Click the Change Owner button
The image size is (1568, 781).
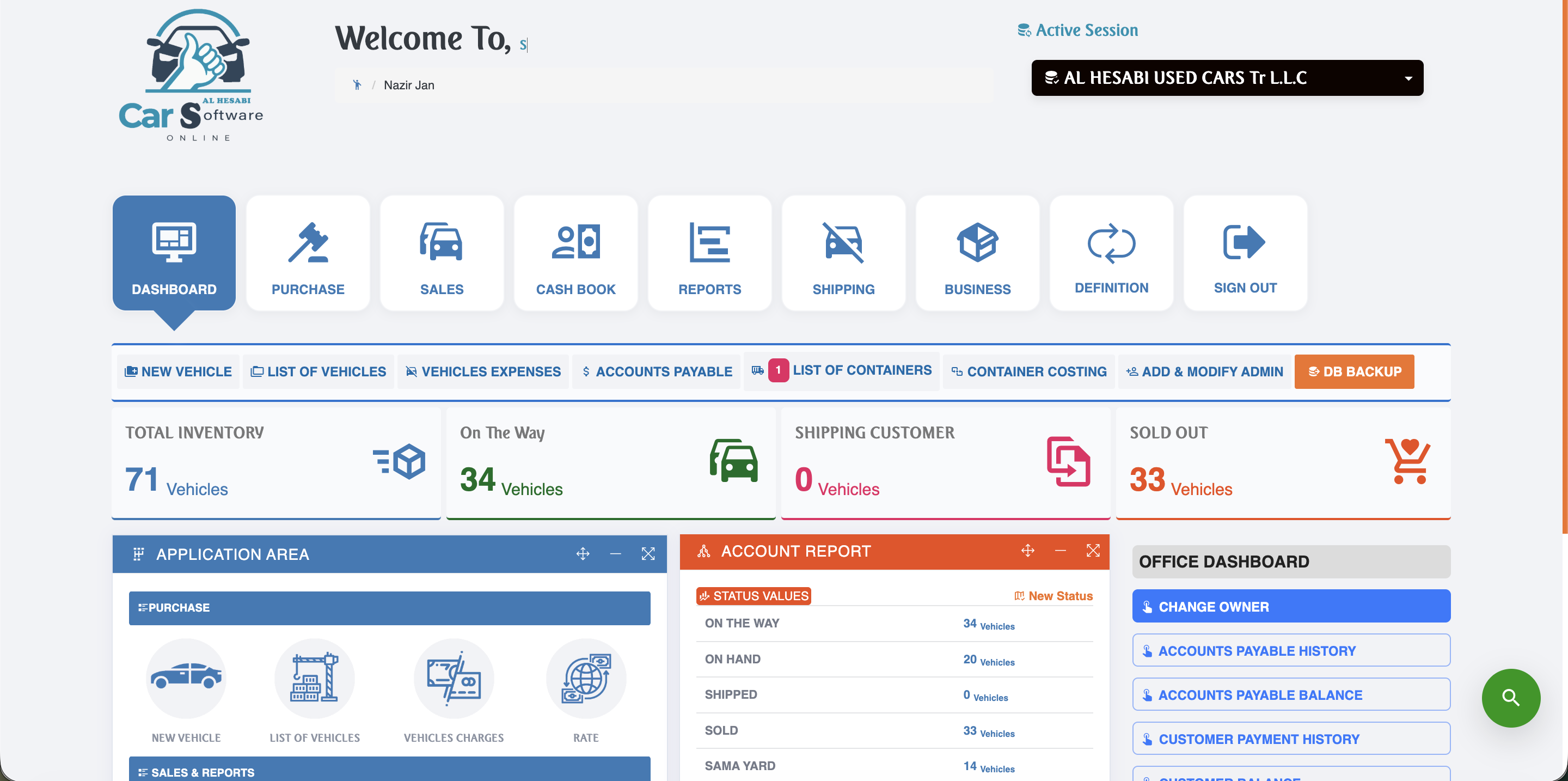point(1291,606)
